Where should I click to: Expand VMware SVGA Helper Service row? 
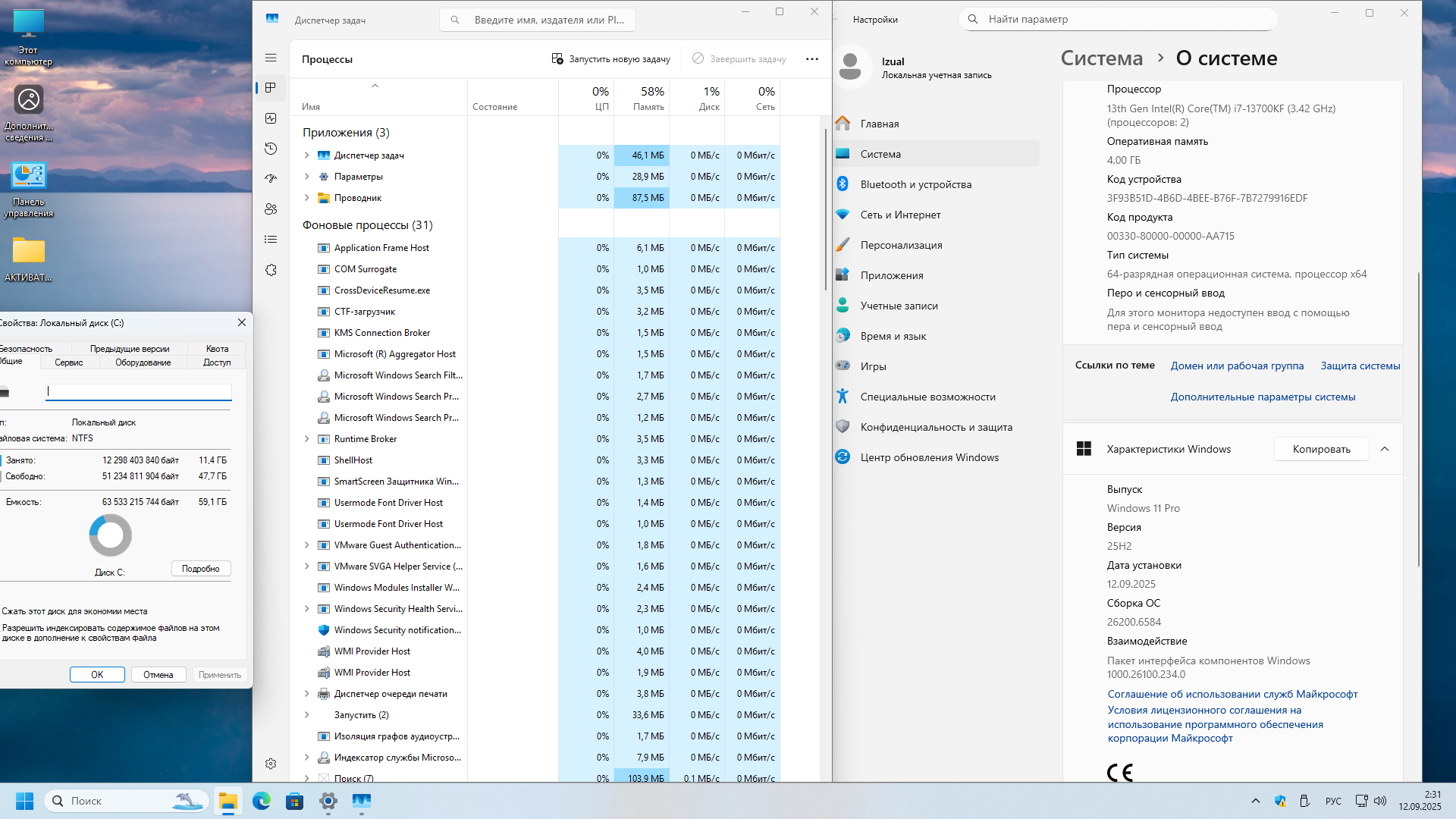[x=306, y=566]
